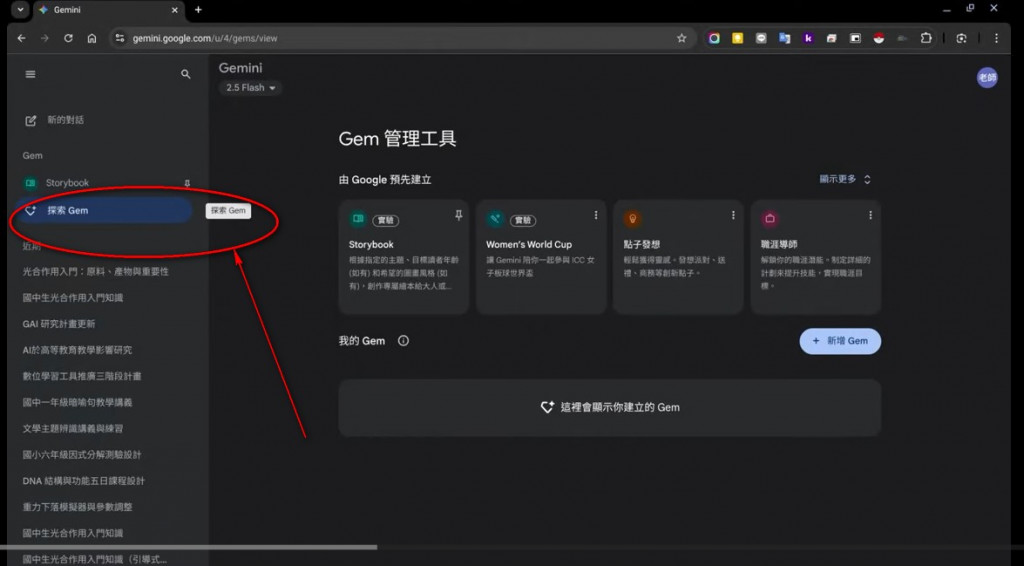Bookmark this page with the star icon

coord(682,39)
